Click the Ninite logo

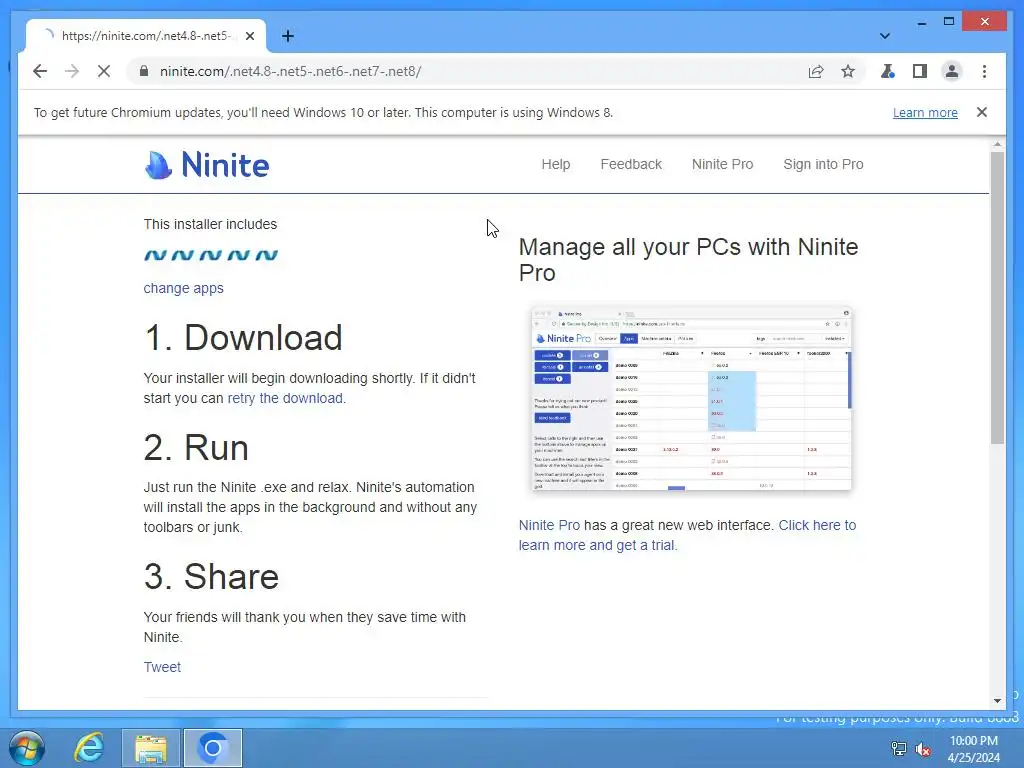206,165
